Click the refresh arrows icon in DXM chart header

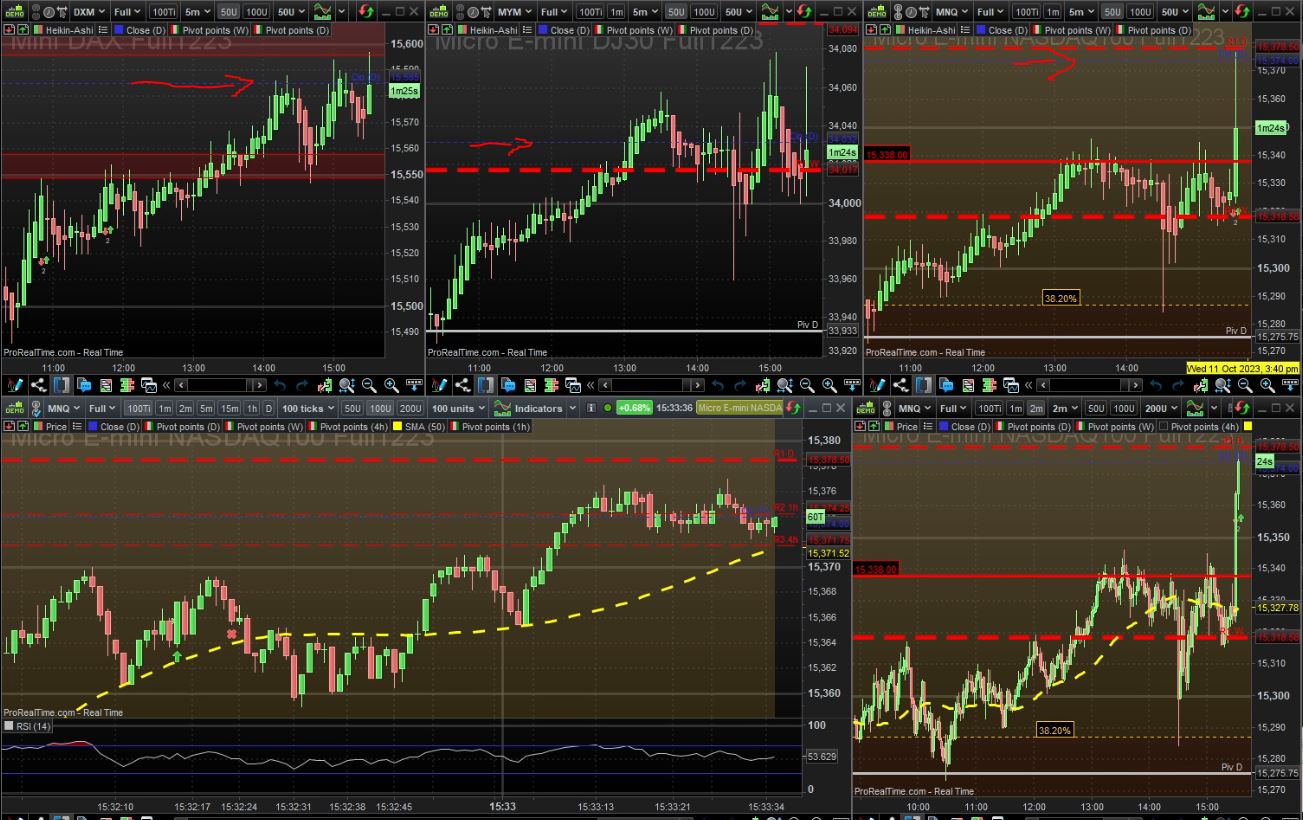point(367,12)
